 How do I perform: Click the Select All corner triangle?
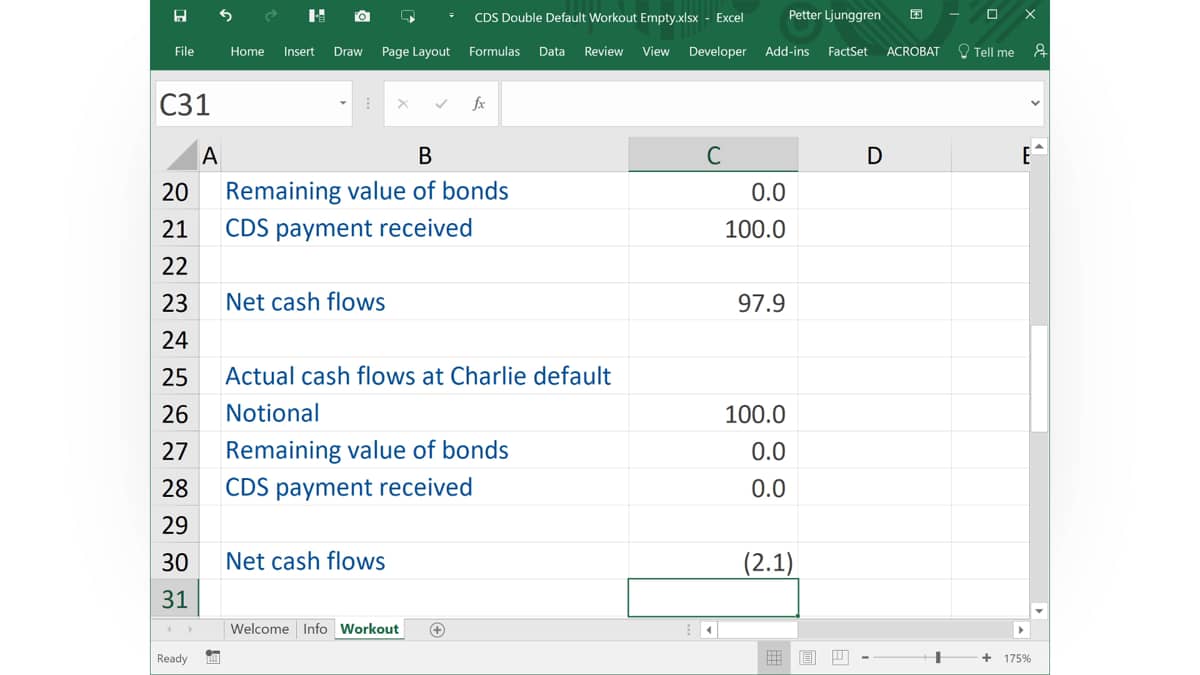point(182,155)
